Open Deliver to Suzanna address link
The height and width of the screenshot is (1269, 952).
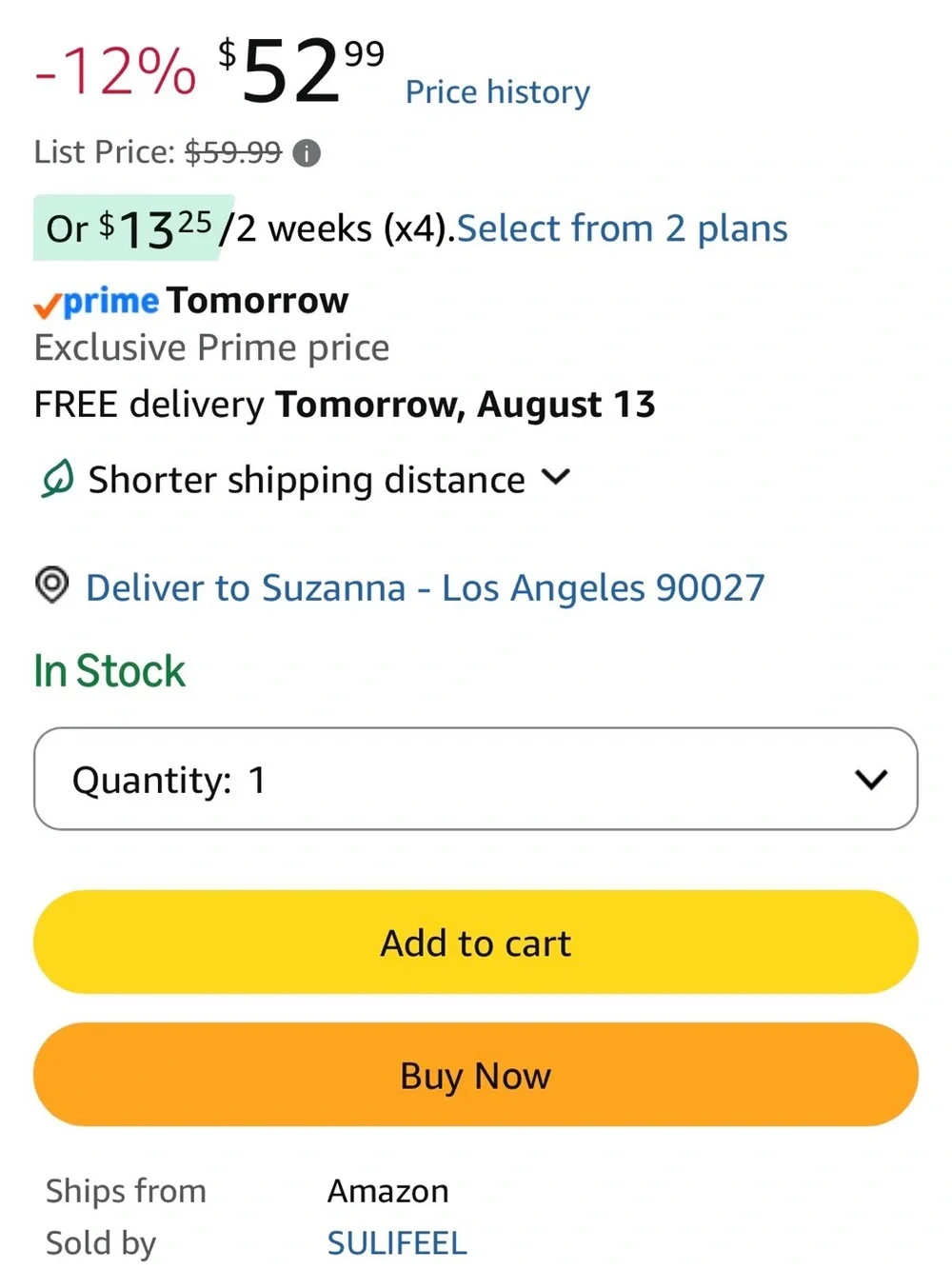pos(426,588)
